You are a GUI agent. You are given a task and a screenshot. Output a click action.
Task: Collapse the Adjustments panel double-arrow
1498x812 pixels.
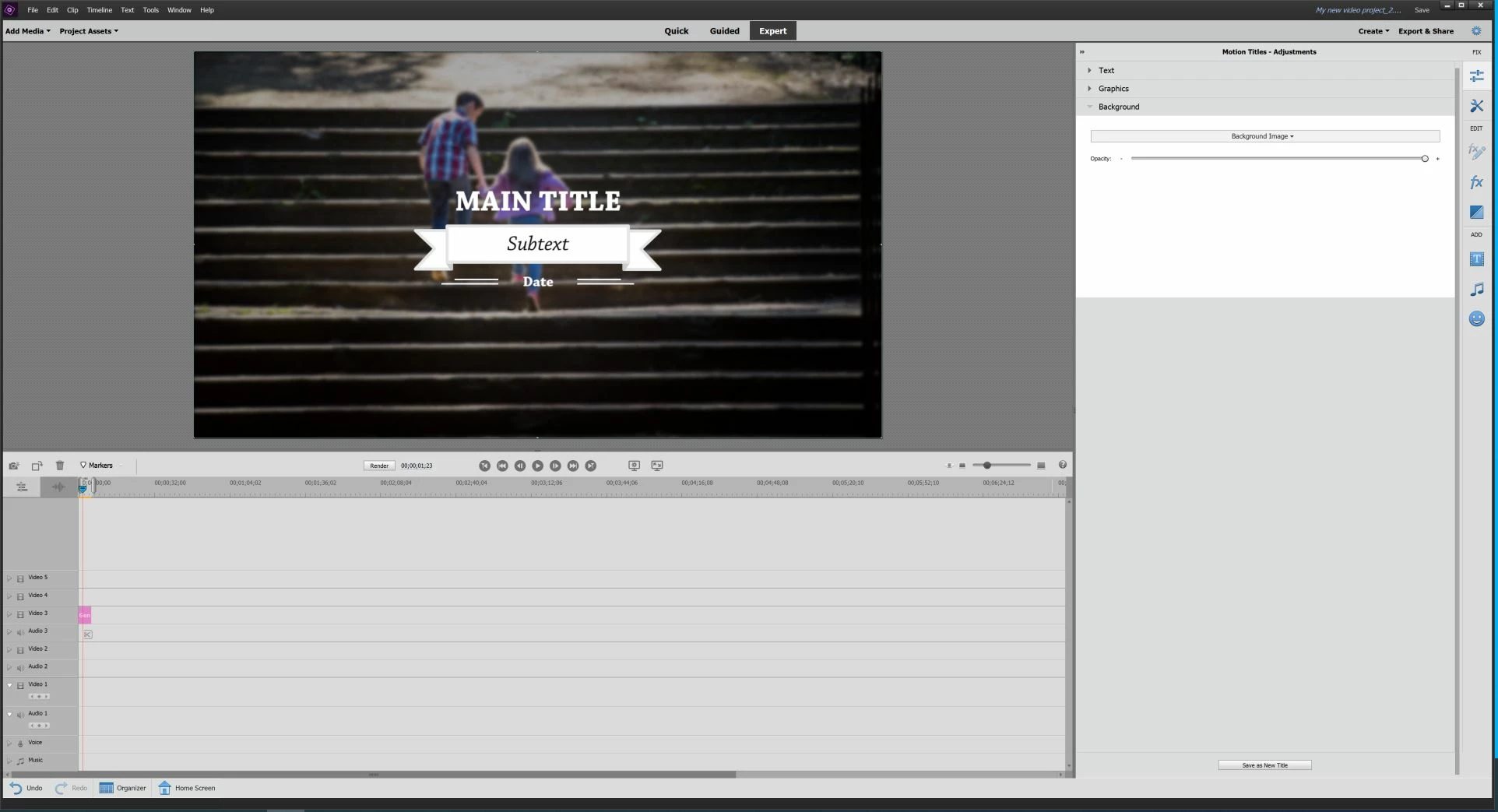coord(1081,51)
